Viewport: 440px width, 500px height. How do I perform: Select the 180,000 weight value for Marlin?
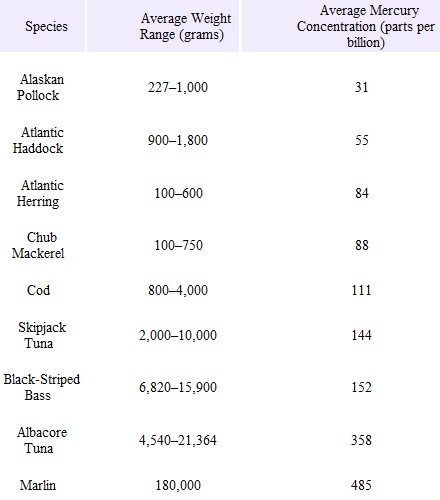point(178,485)
